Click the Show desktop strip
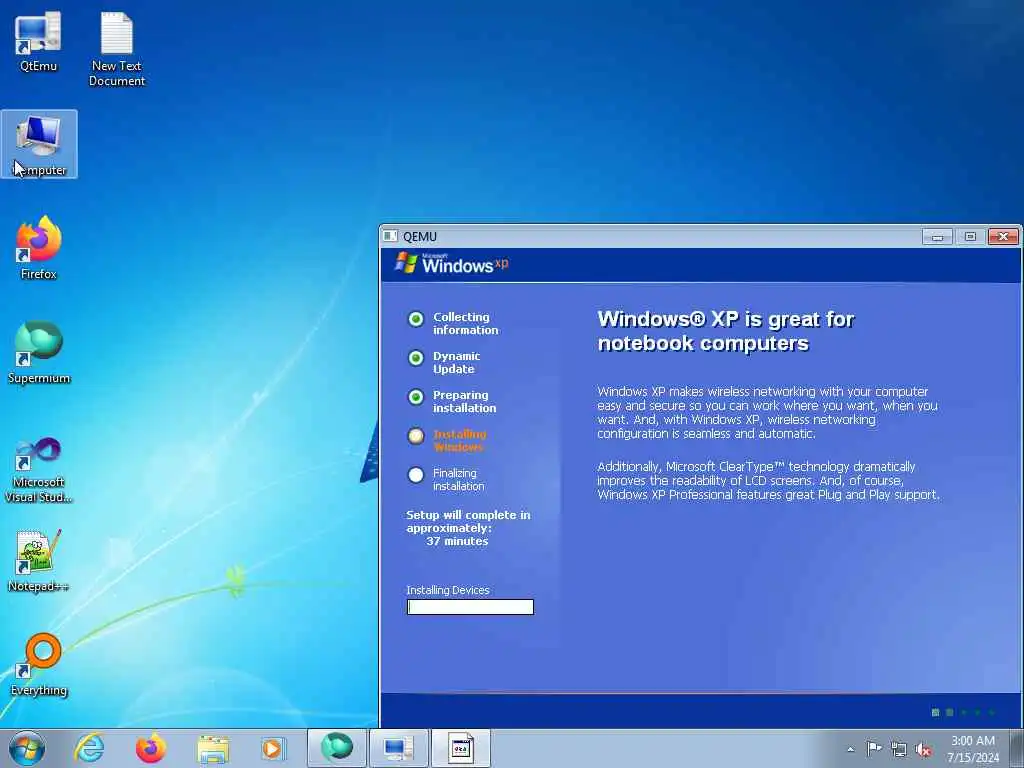The width and height of the screenshot is (1024, 768). pos(1016,748)
